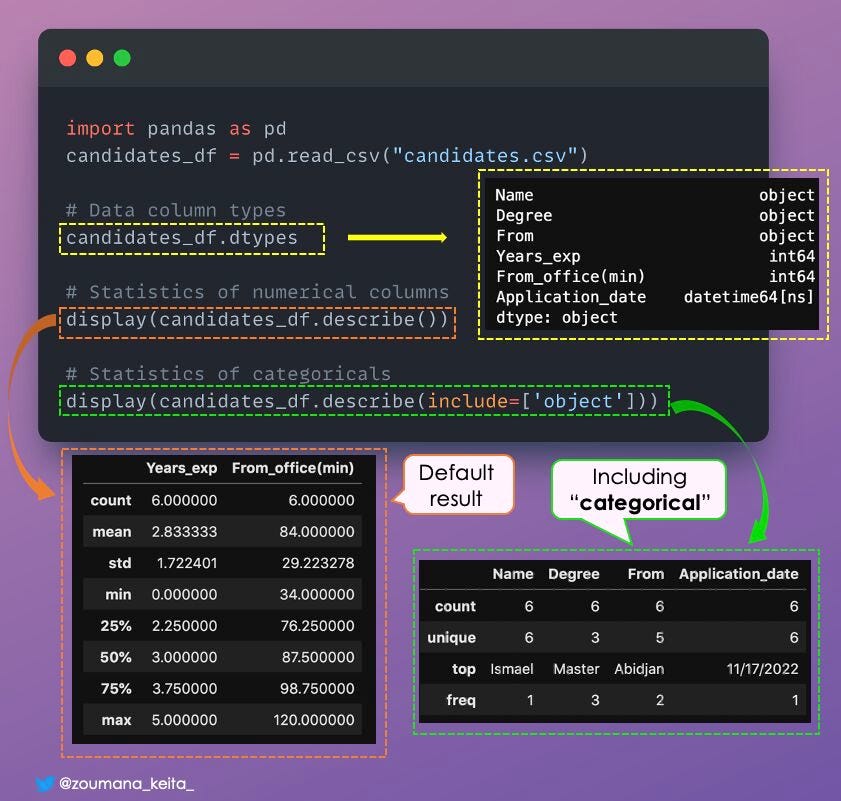Click the max value 5.000000

185,720
